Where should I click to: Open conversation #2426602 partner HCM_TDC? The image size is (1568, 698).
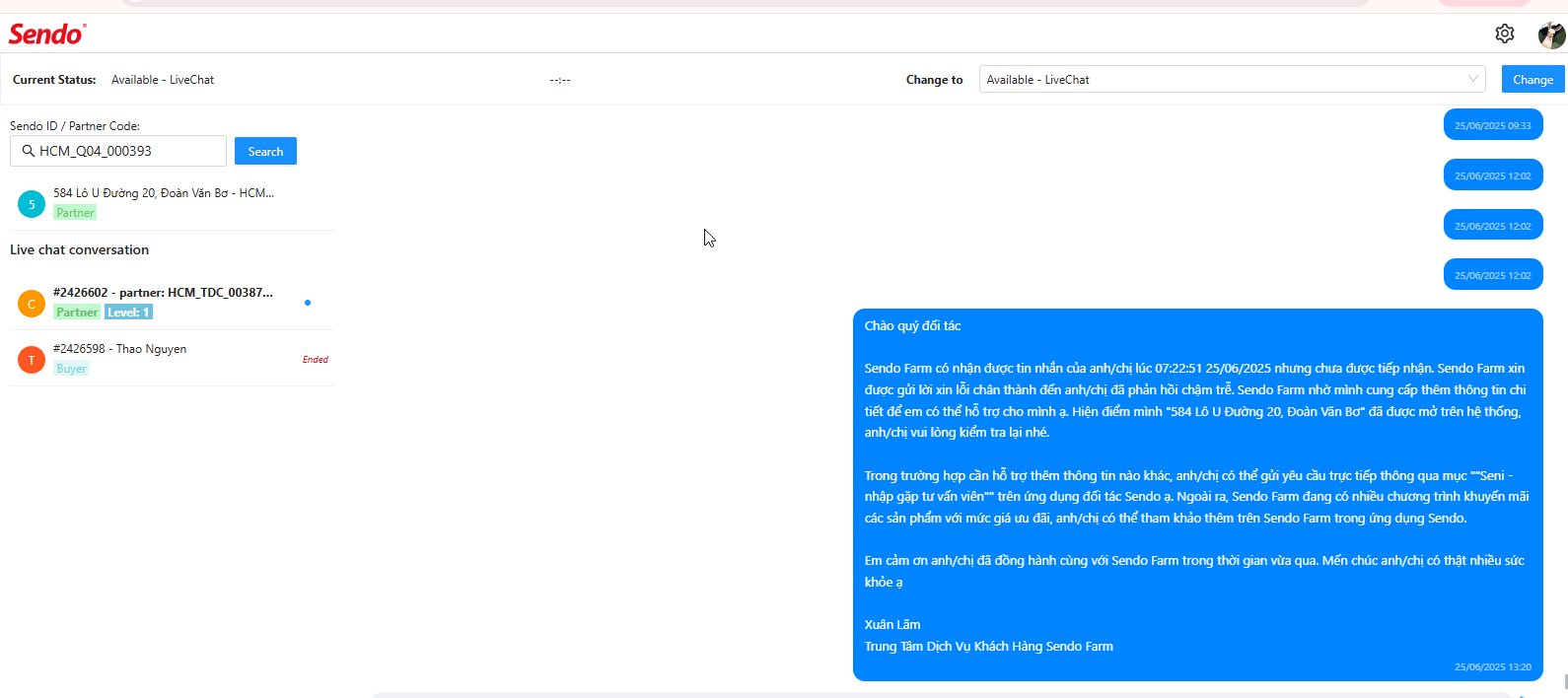click(x=173, y=303)
